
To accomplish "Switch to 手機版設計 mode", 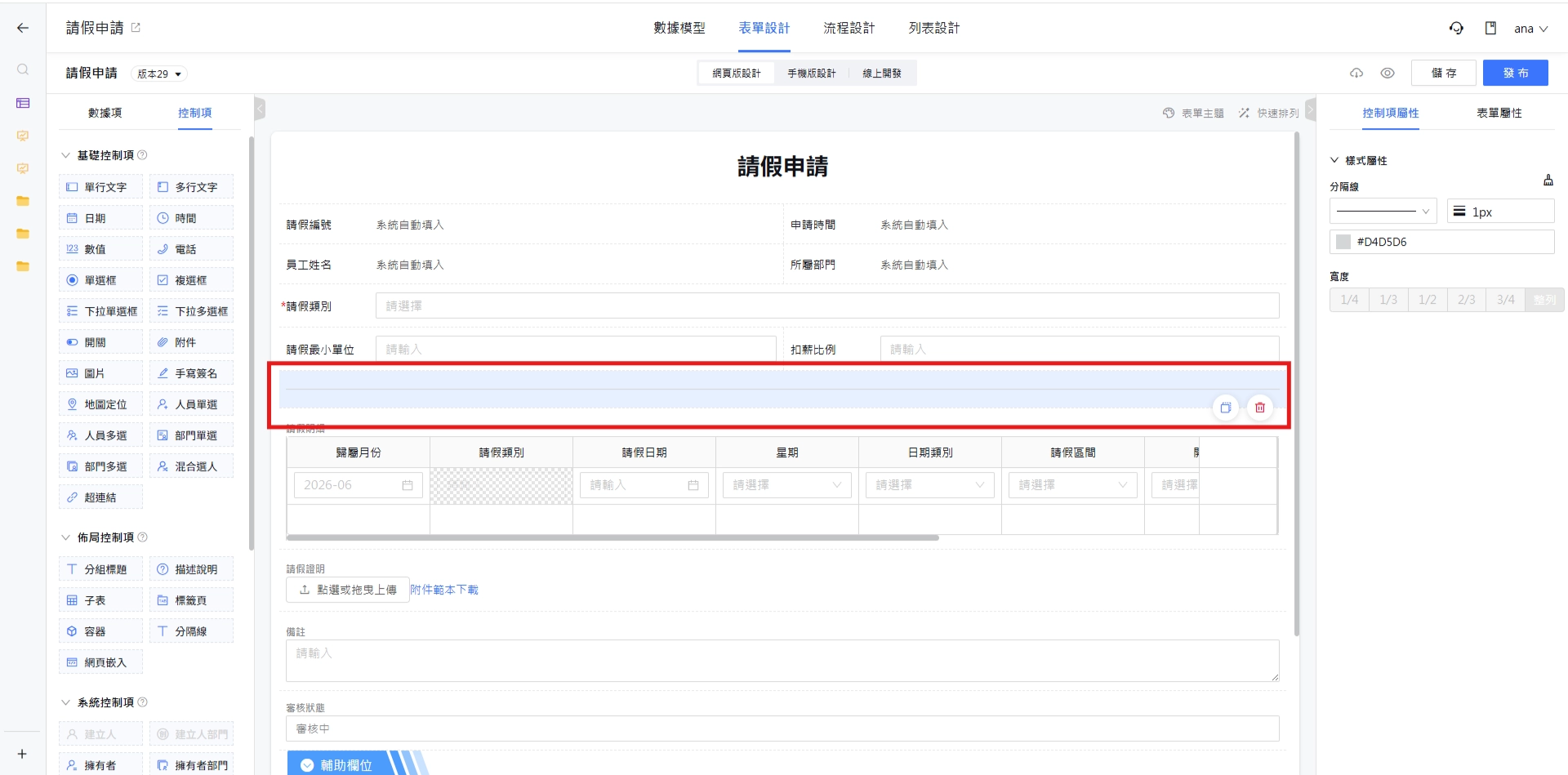I will tap(812, 73).
